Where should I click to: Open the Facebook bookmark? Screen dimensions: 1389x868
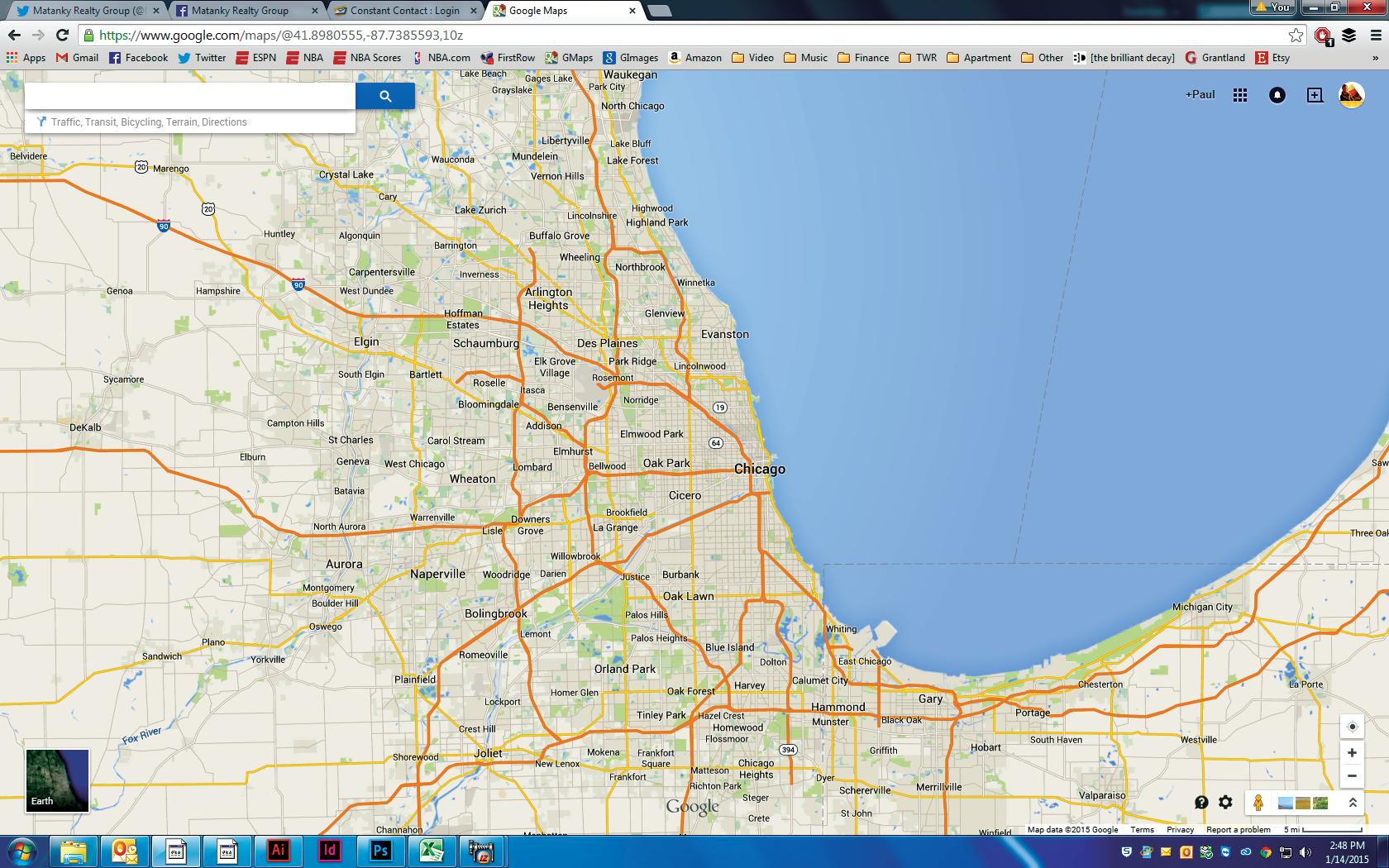pyautogui.click(x=138, y=58)
